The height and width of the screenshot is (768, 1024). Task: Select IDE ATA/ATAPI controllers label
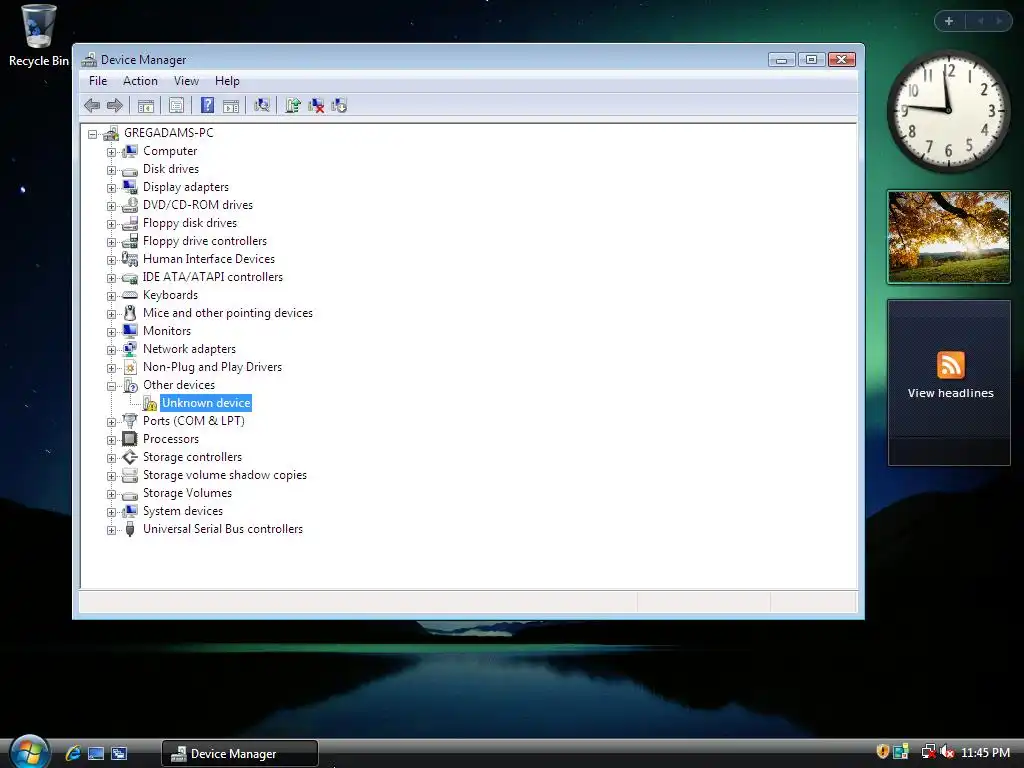point(213,277)
